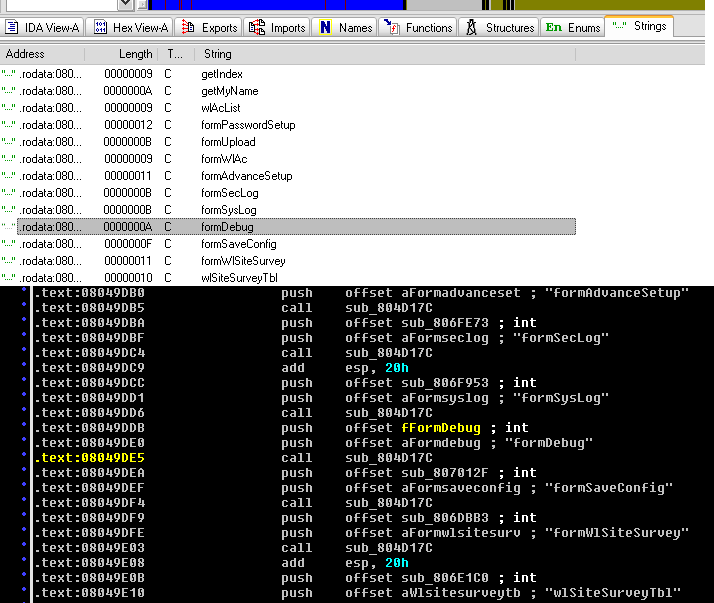The width and height of the screenshot is (714, 603).
Task: Click the Hex View-A binary icon
Action: point(100,27)
